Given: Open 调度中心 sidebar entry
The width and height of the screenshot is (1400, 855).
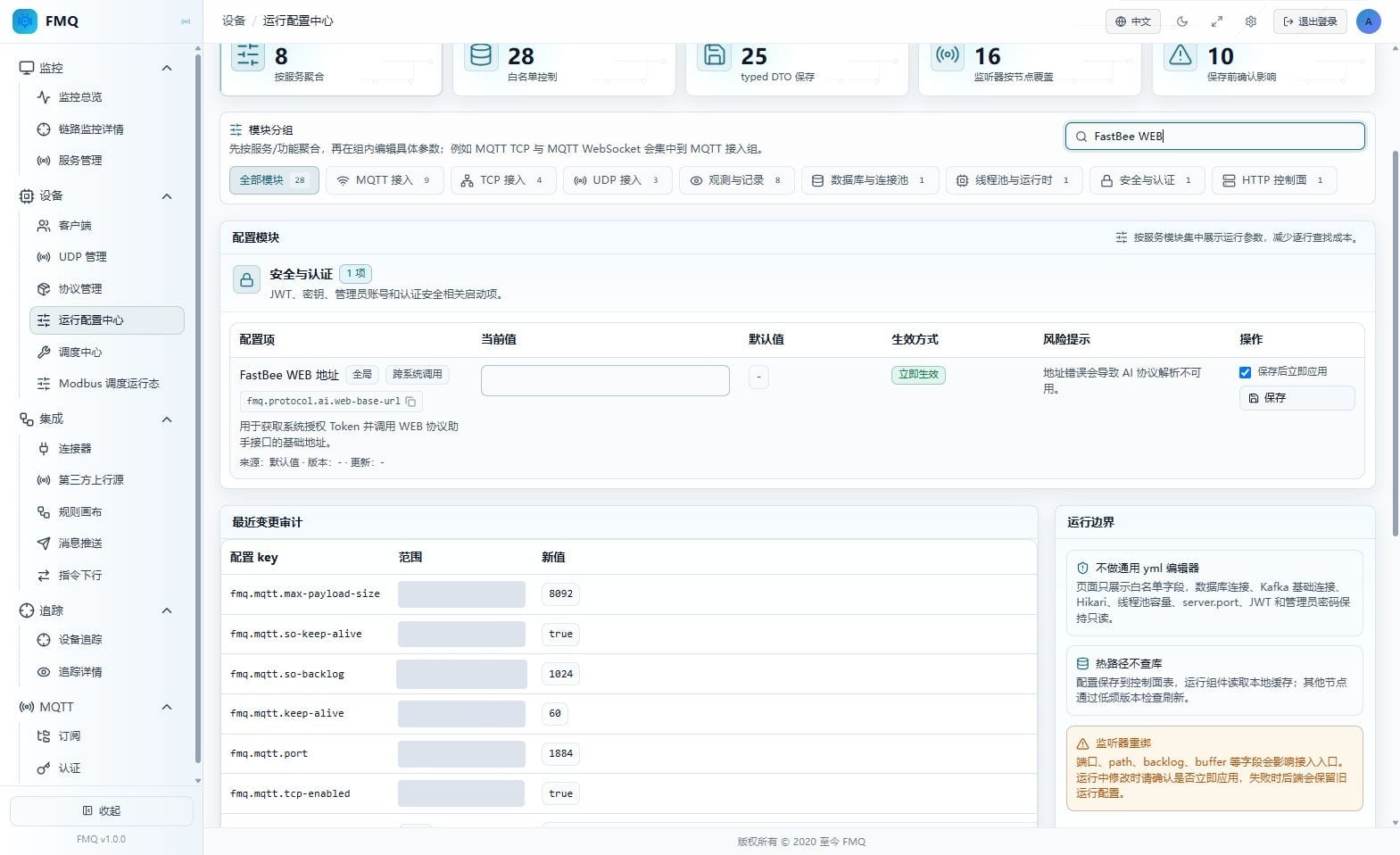Looking at the screenshot, I should [107, 353].
